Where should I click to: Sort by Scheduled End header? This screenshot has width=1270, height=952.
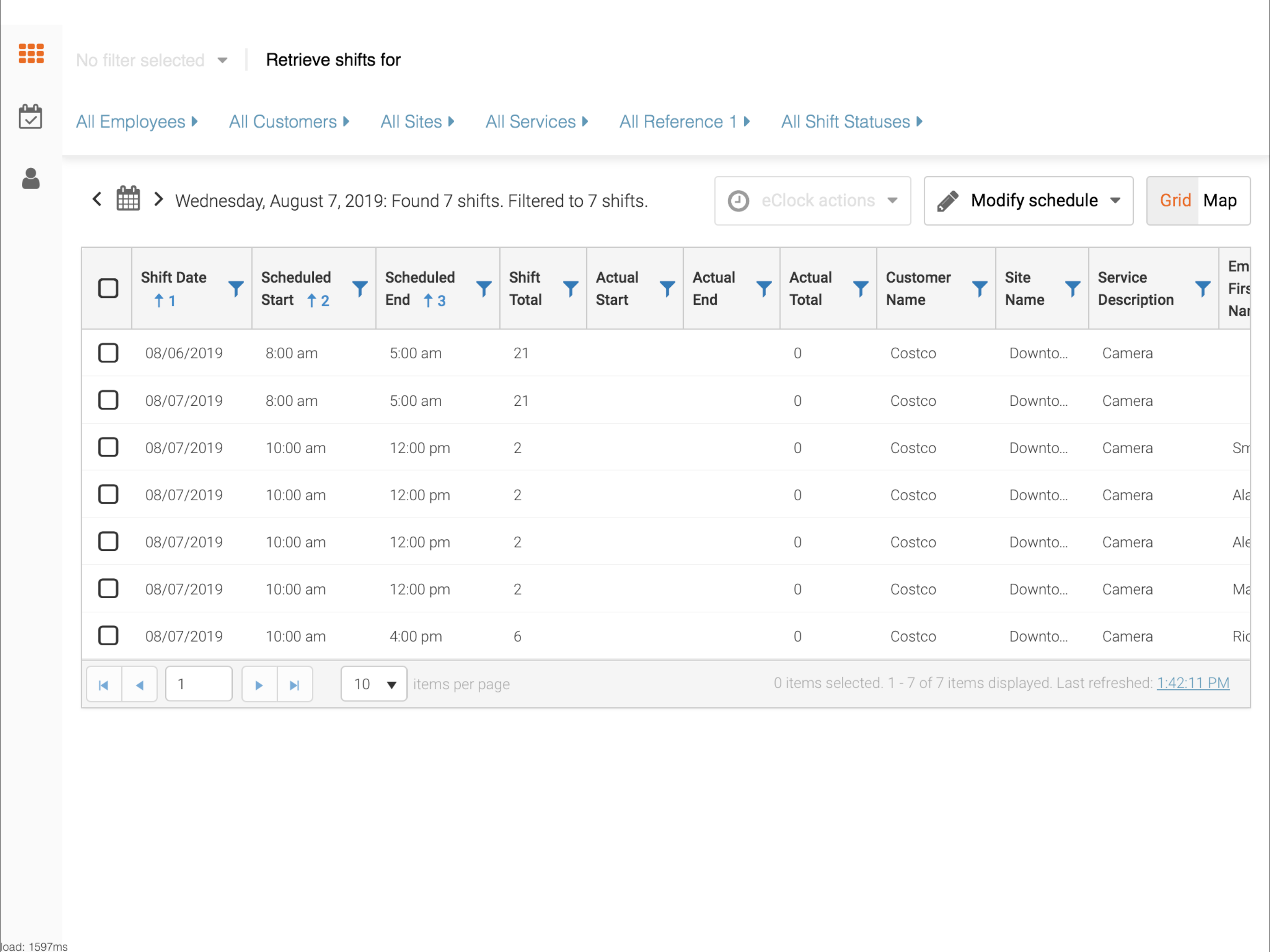[420, 288]
